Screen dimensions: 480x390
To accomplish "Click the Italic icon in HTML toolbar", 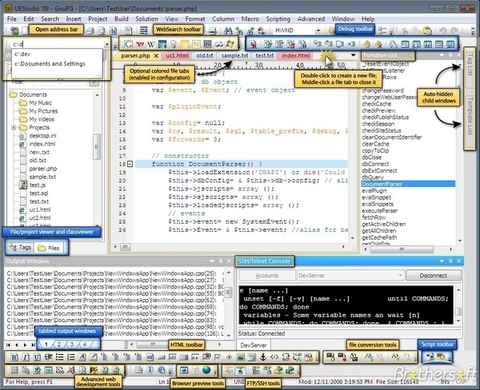I will pyautogui.click(x=26, y=358).
